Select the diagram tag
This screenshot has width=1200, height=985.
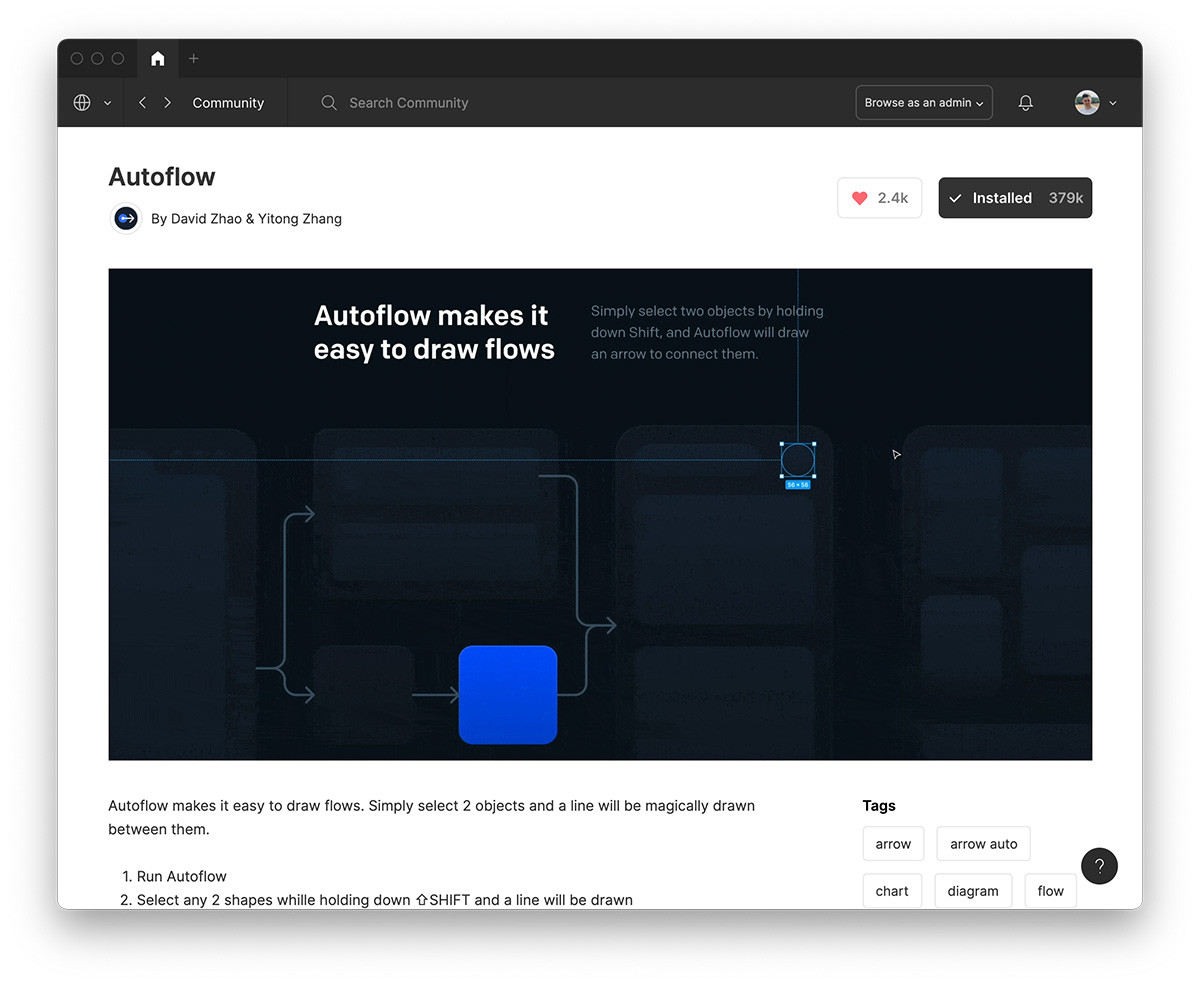pyautogui.click(x=972, y=891)
